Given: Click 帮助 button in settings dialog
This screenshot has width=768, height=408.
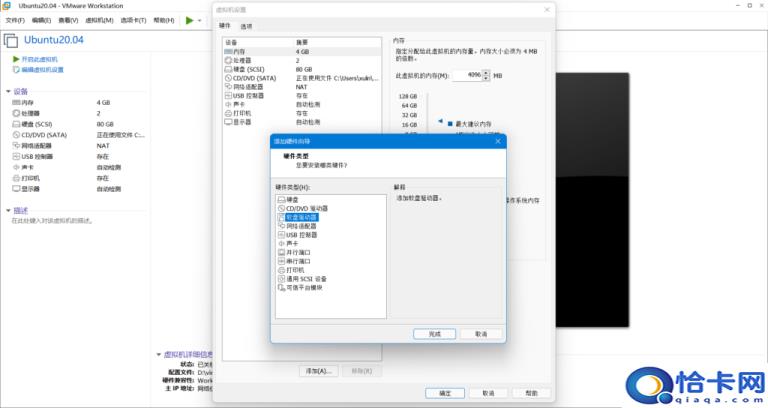Looking at the screenshot, I should click(531, 393).
